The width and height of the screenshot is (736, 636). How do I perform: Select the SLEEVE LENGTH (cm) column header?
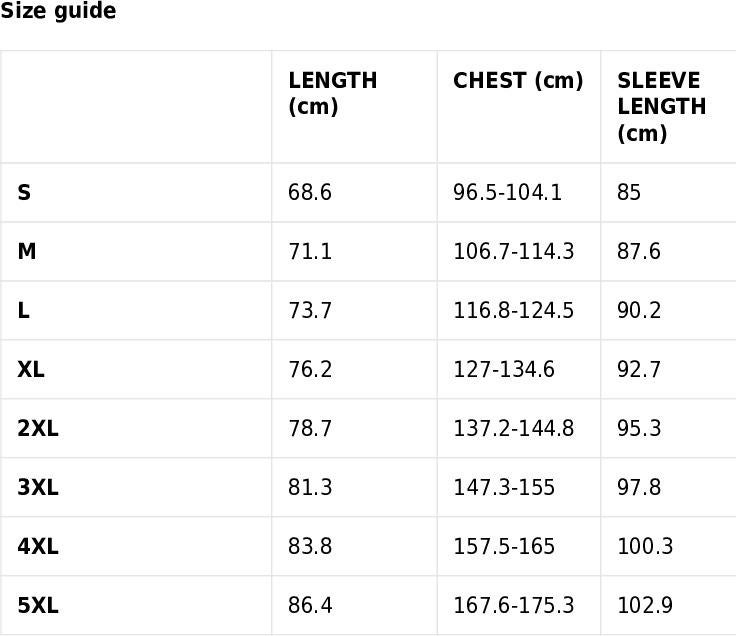(x=661, y=107)
